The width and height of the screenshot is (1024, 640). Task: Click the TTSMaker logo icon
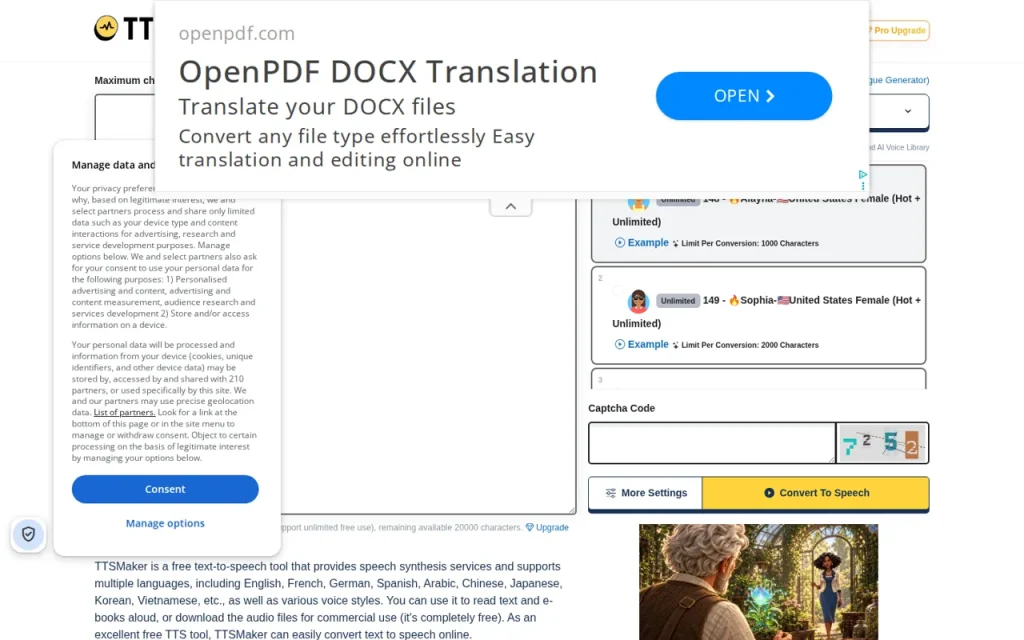tap(106, 28)
